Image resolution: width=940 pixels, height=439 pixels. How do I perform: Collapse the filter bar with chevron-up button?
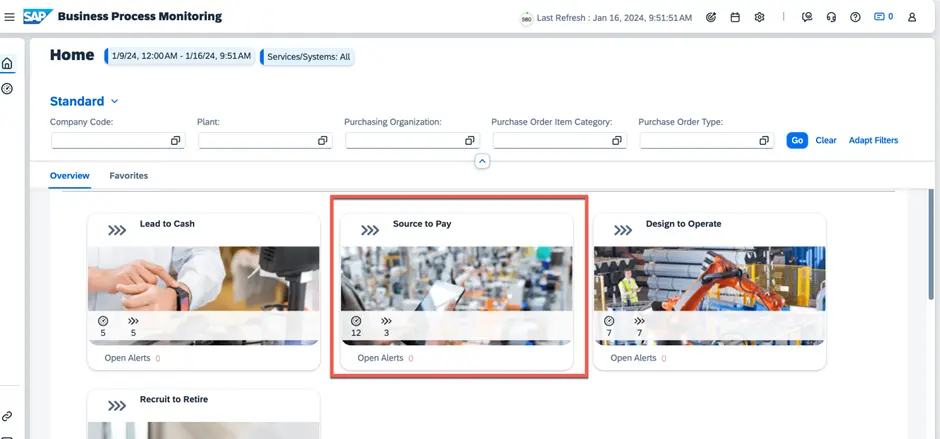482,161
